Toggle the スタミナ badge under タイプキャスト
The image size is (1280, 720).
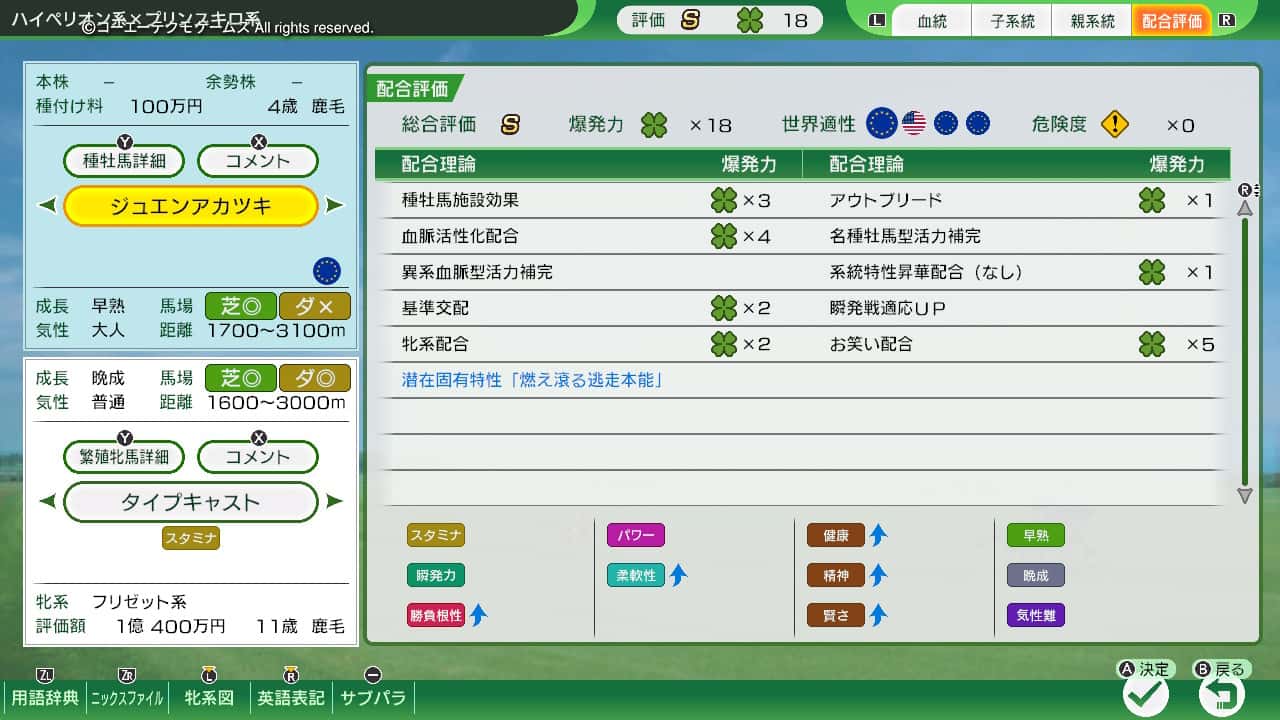(x=190, y=539)
